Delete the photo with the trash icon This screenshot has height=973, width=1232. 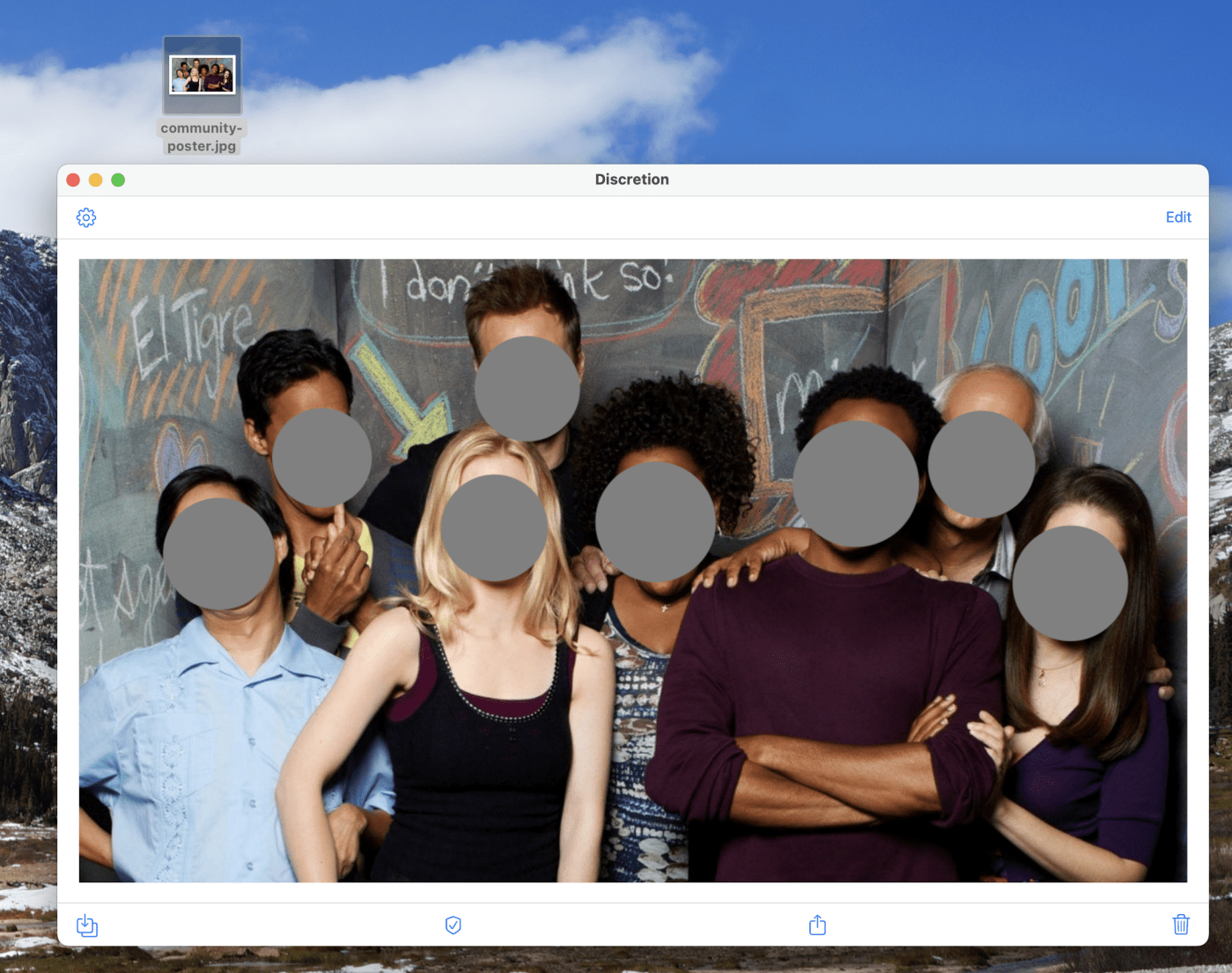tap(1181, 925)
